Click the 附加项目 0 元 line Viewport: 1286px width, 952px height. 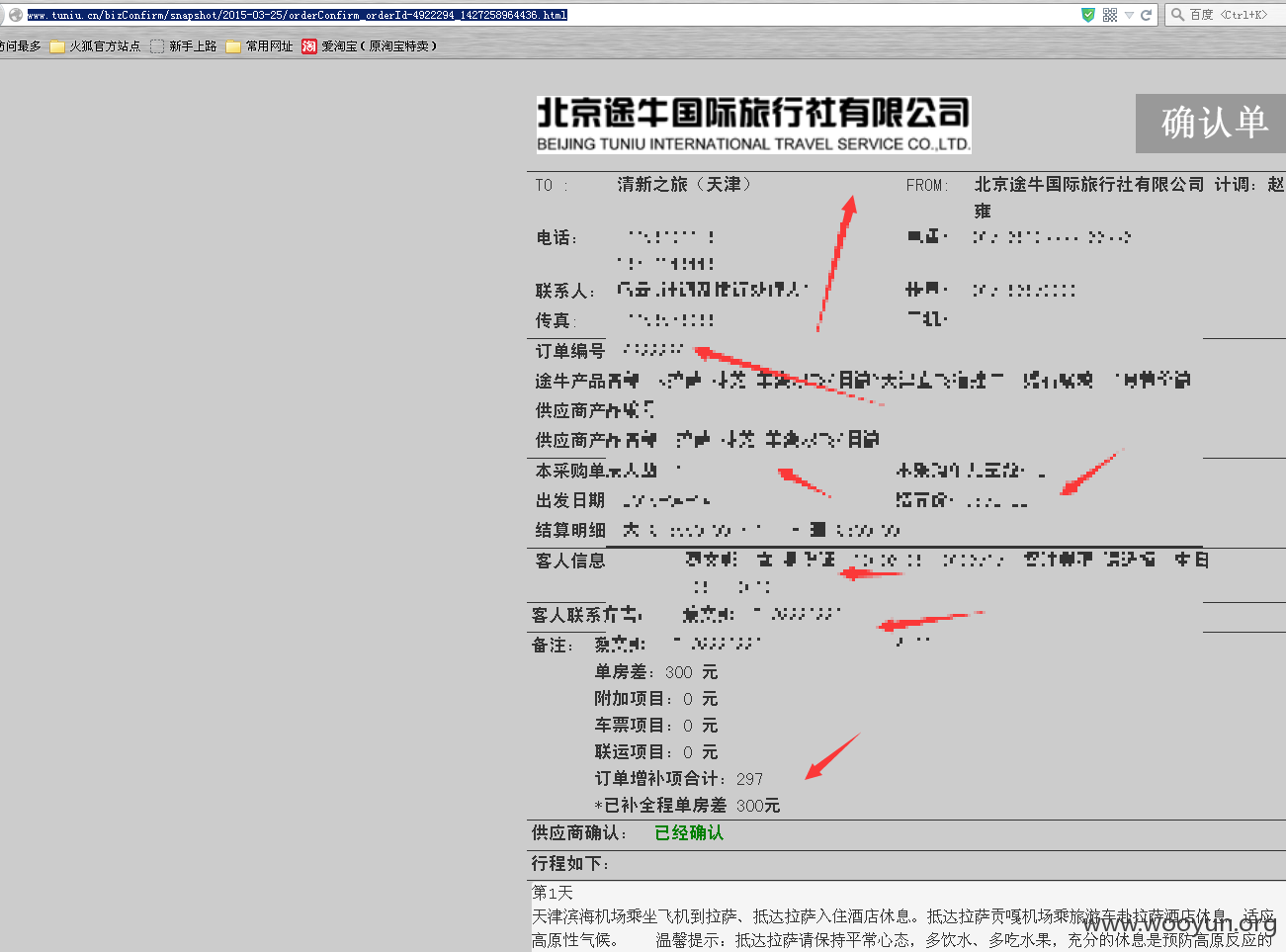(655, 699)
